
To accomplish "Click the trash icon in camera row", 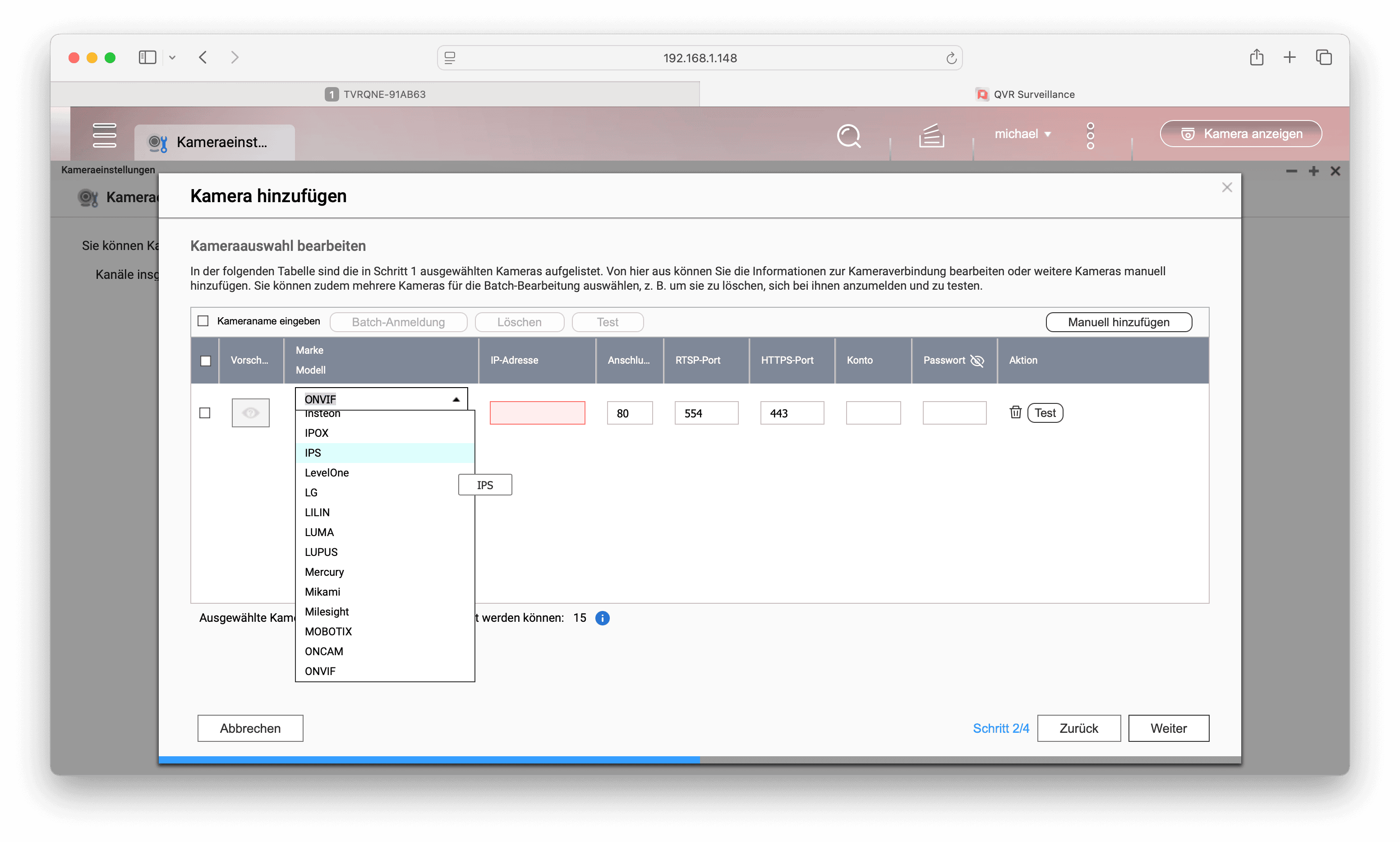I will [x=1015, y=412].
